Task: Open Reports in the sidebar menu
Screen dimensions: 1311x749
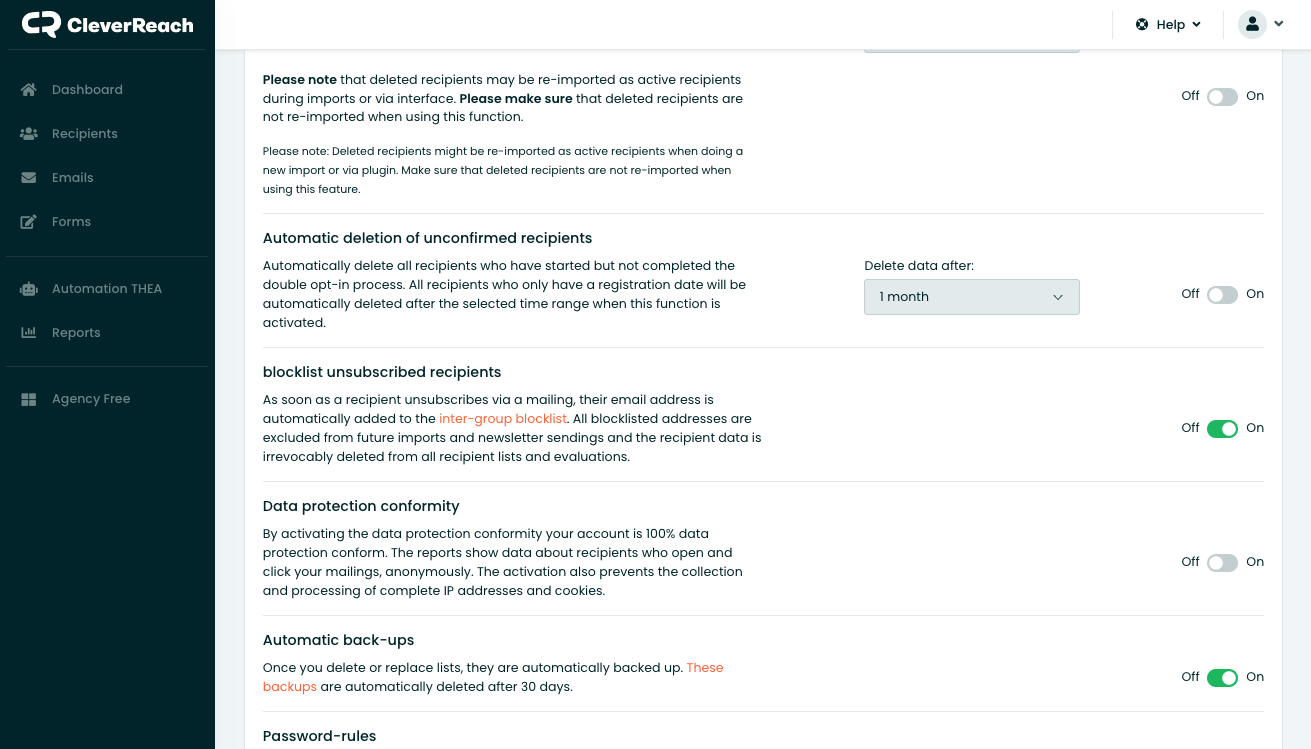Action: tap(76, 332)
